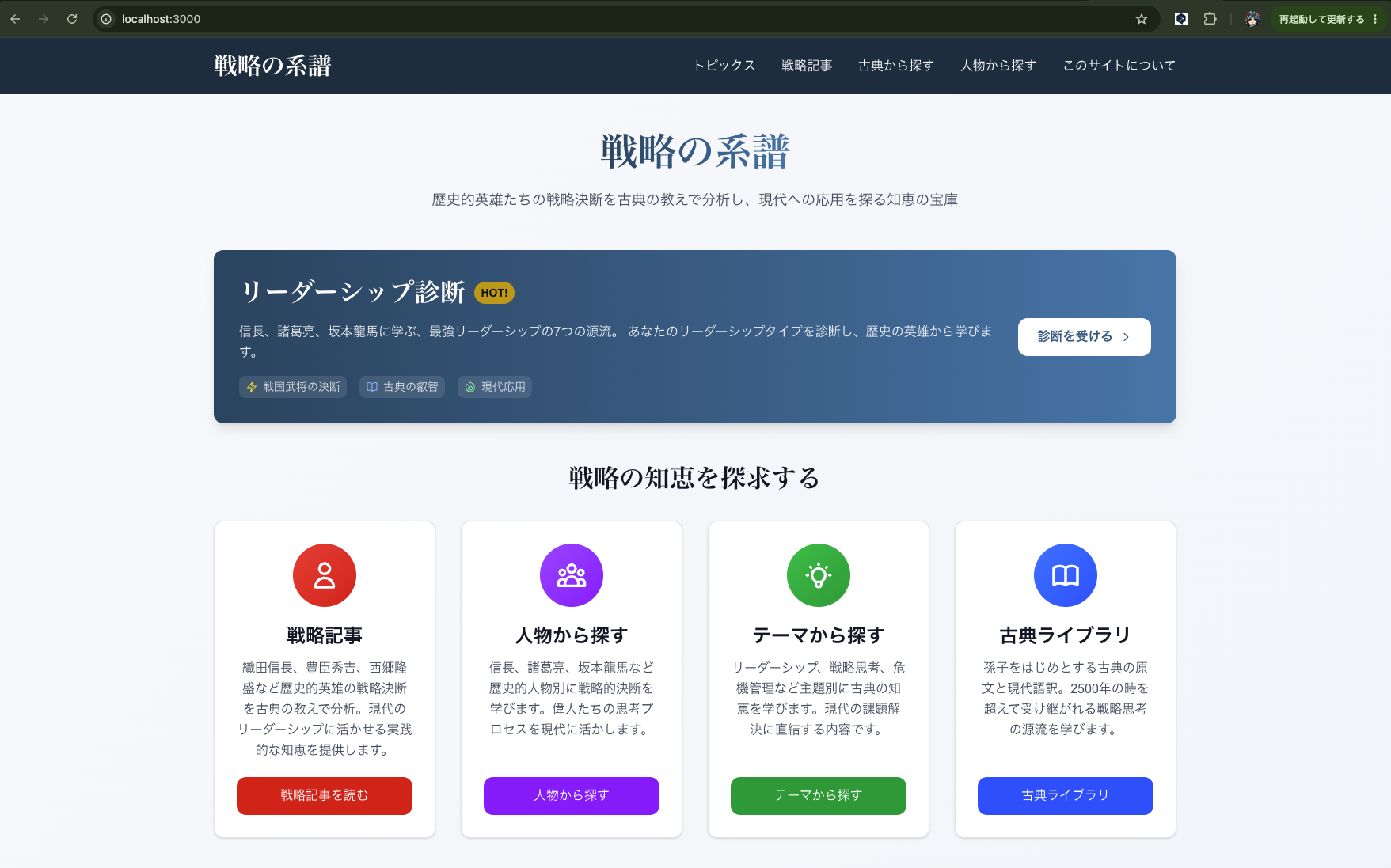The height and width of the screenshot is (868, 1391).
Task: Open browser three-dot menu
Action: click(x=1375, y=19)
